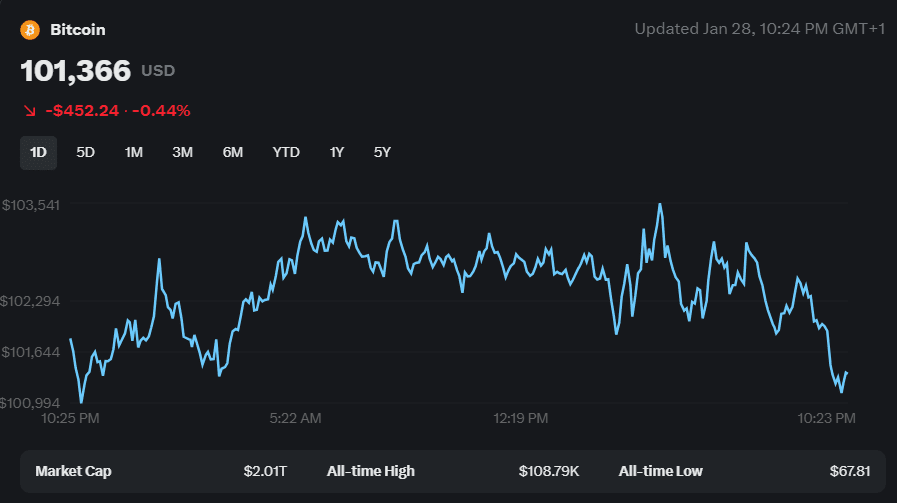Click the -$452.24 price change
The width and height of the screenshot is (897, 503).
pos(82,110)
